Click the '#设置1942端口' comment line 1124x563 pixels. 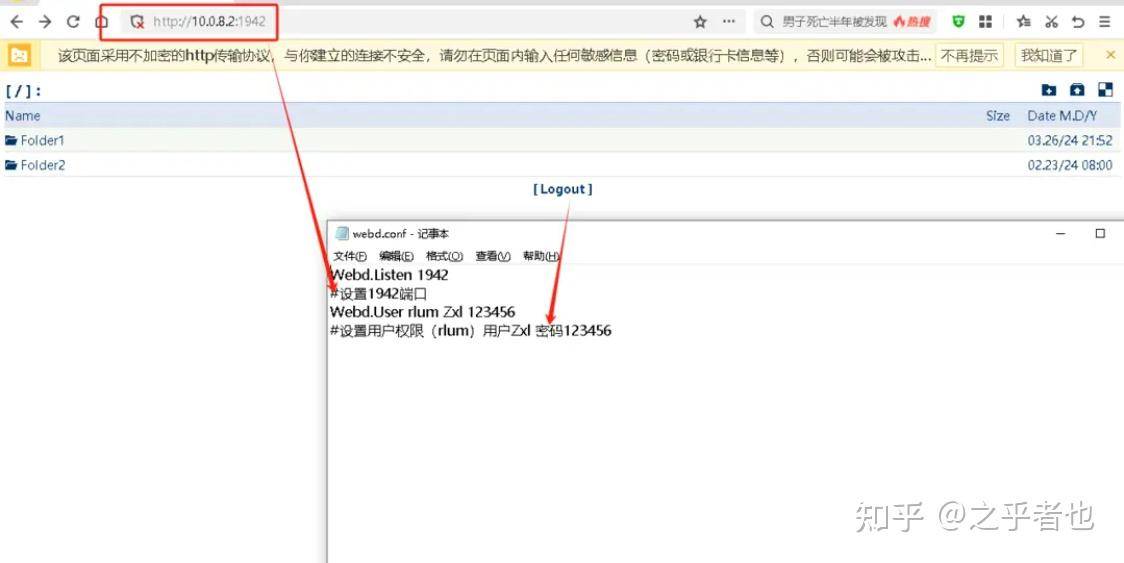coord(378,293)
